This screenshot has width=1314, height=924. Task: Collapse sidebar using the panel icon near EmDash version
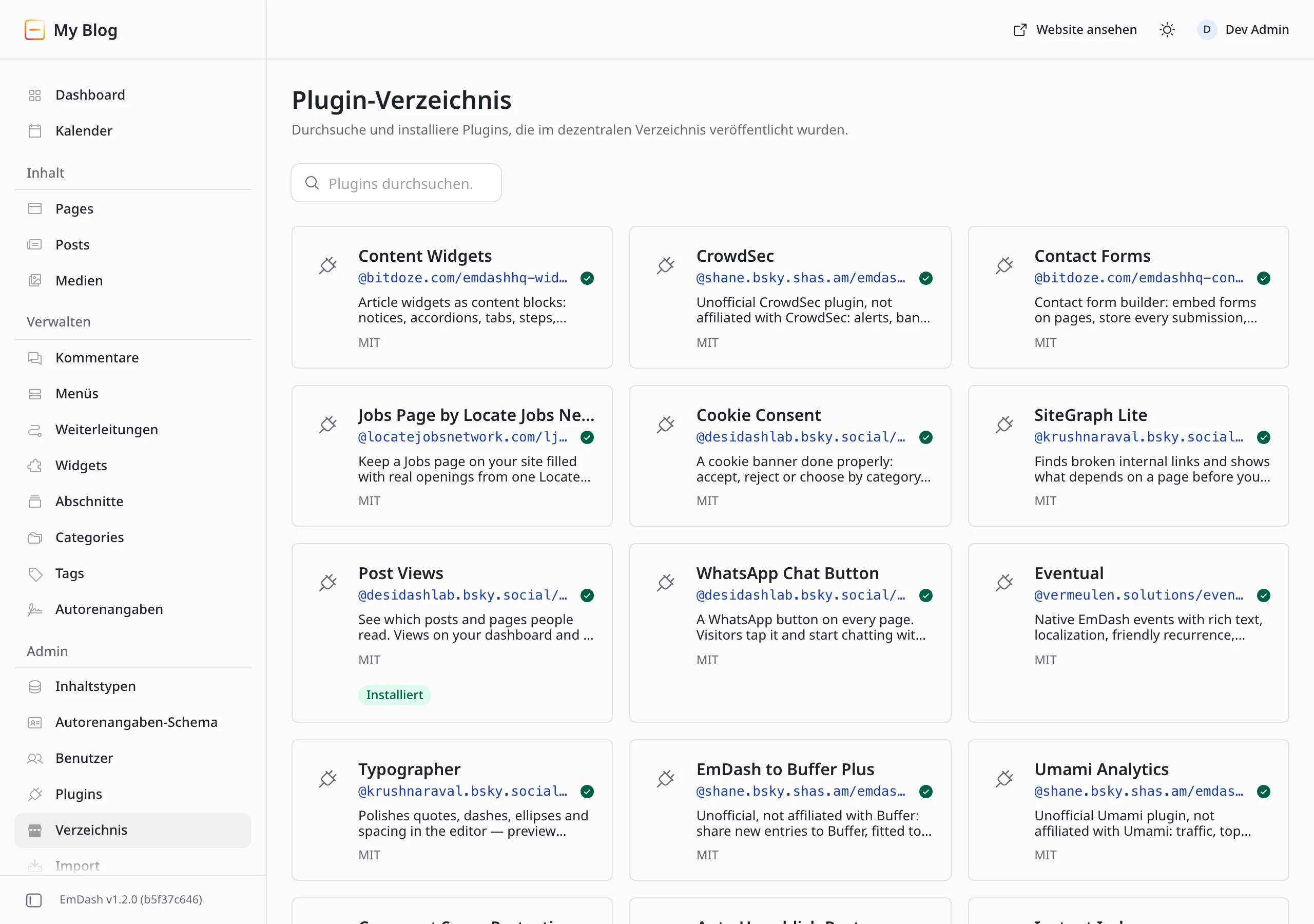(x=34, y=900)
